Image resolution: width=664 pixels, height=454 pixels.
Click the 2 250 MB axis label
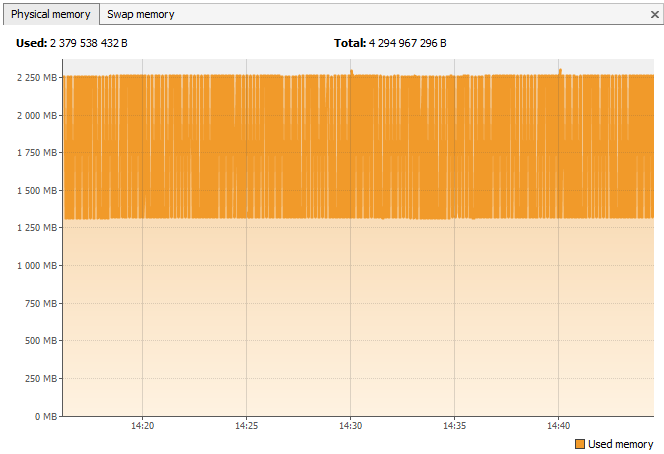[x=35, y=77]
